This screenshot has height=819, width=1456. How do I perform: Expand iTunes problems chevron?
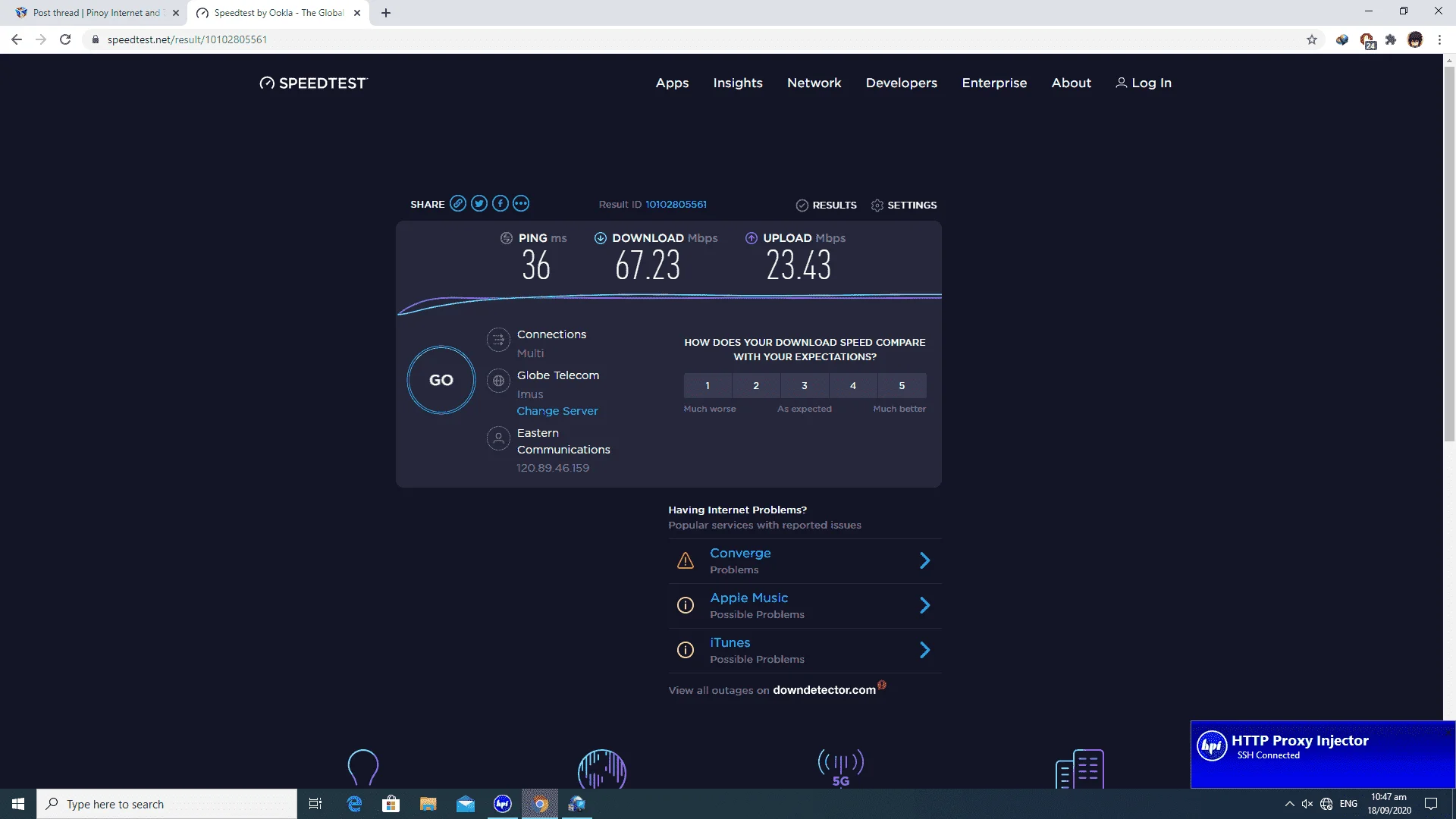(x=924, y=650)
